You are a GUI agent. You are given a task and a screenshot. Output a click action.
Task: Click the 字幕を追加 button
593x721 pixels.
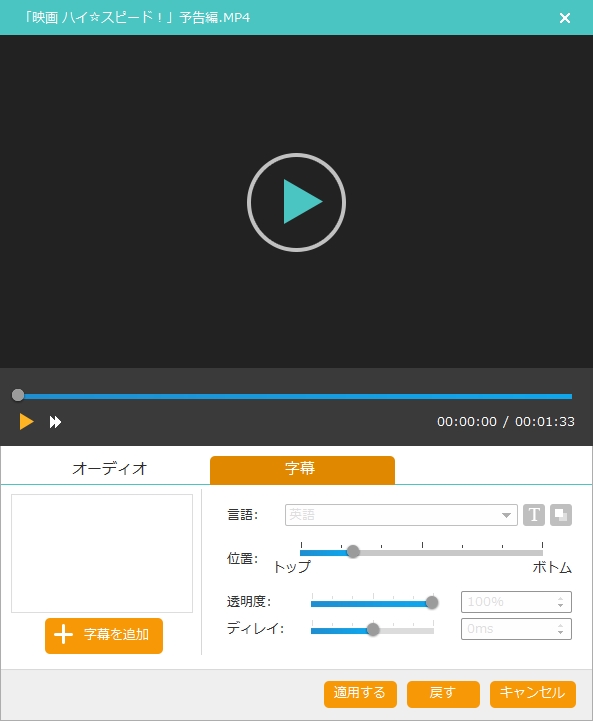tap(104, 635)
